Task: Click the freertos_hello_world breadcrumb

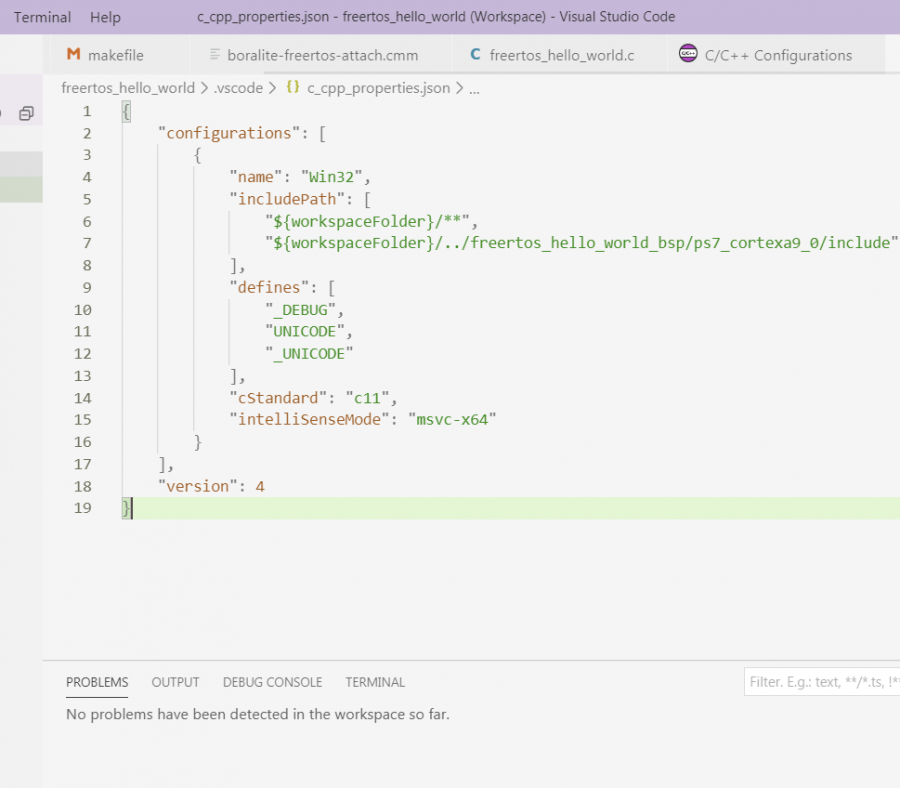Action: tap(128, 88)
